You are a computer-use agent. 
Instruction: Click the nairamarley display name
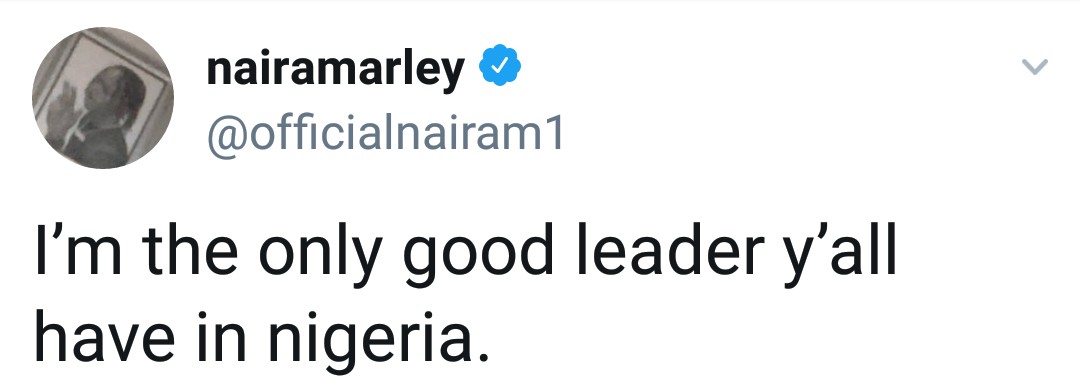[x=335, y=70]
